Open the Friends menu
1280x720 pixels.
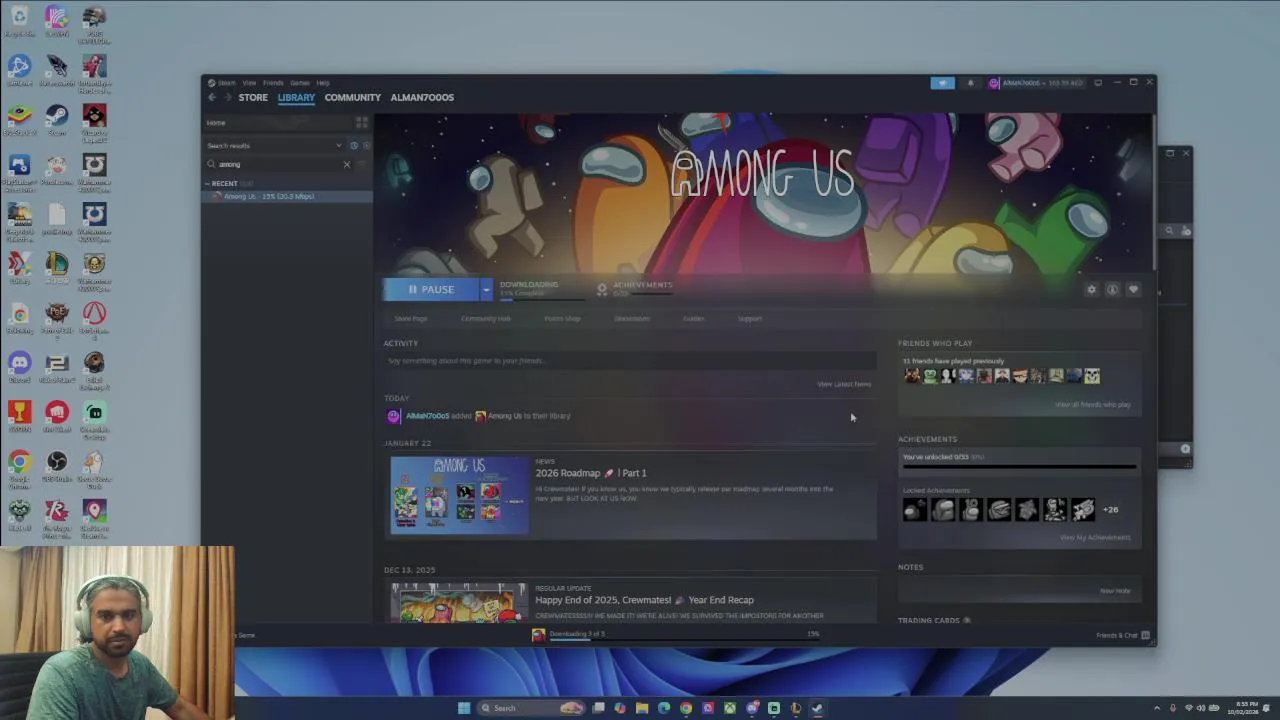pyautogui.click(x=273, y=83)
